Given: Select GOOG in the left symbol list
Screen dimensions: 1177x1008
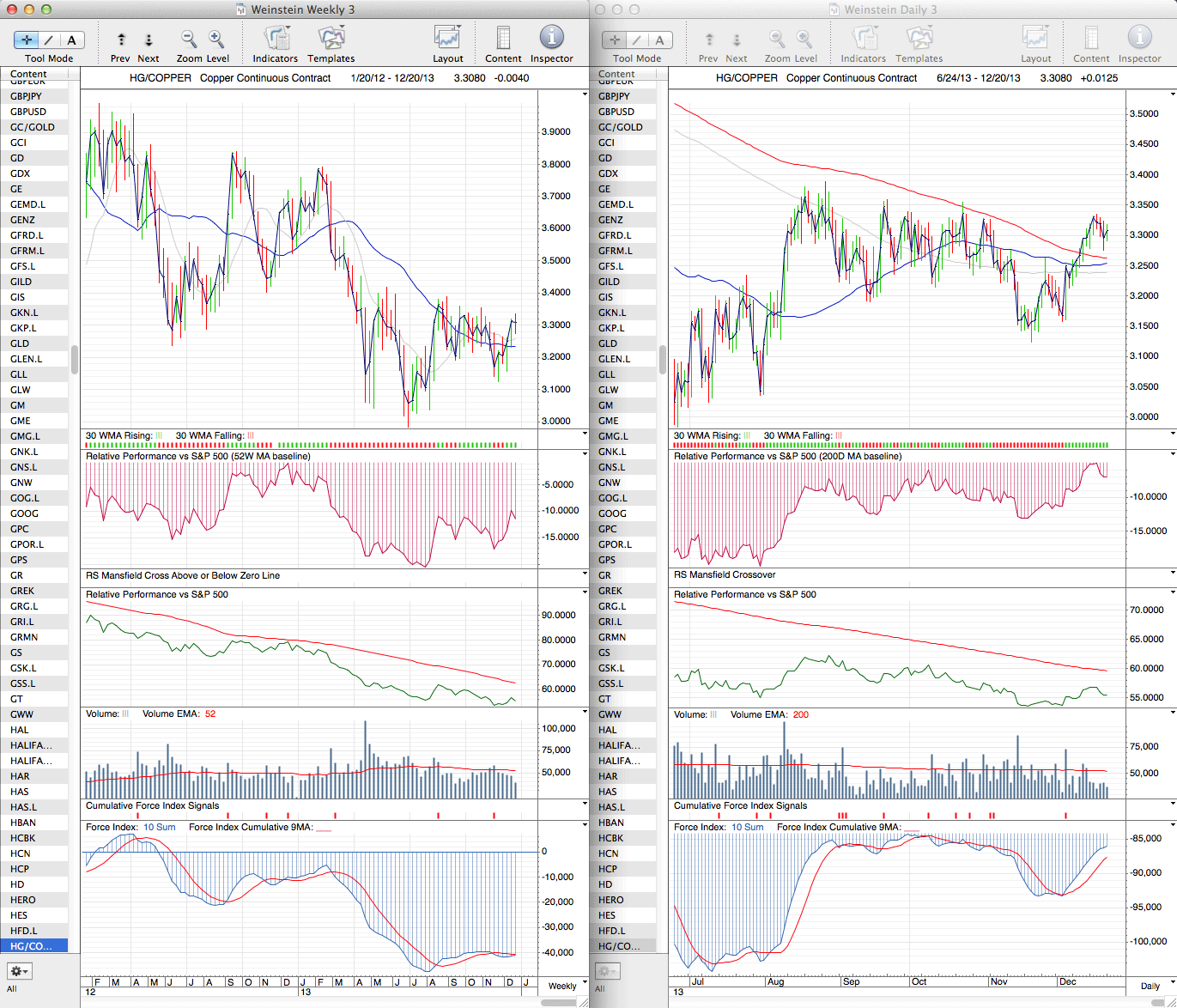Looking at the screenshot, I should click(25, 513).
